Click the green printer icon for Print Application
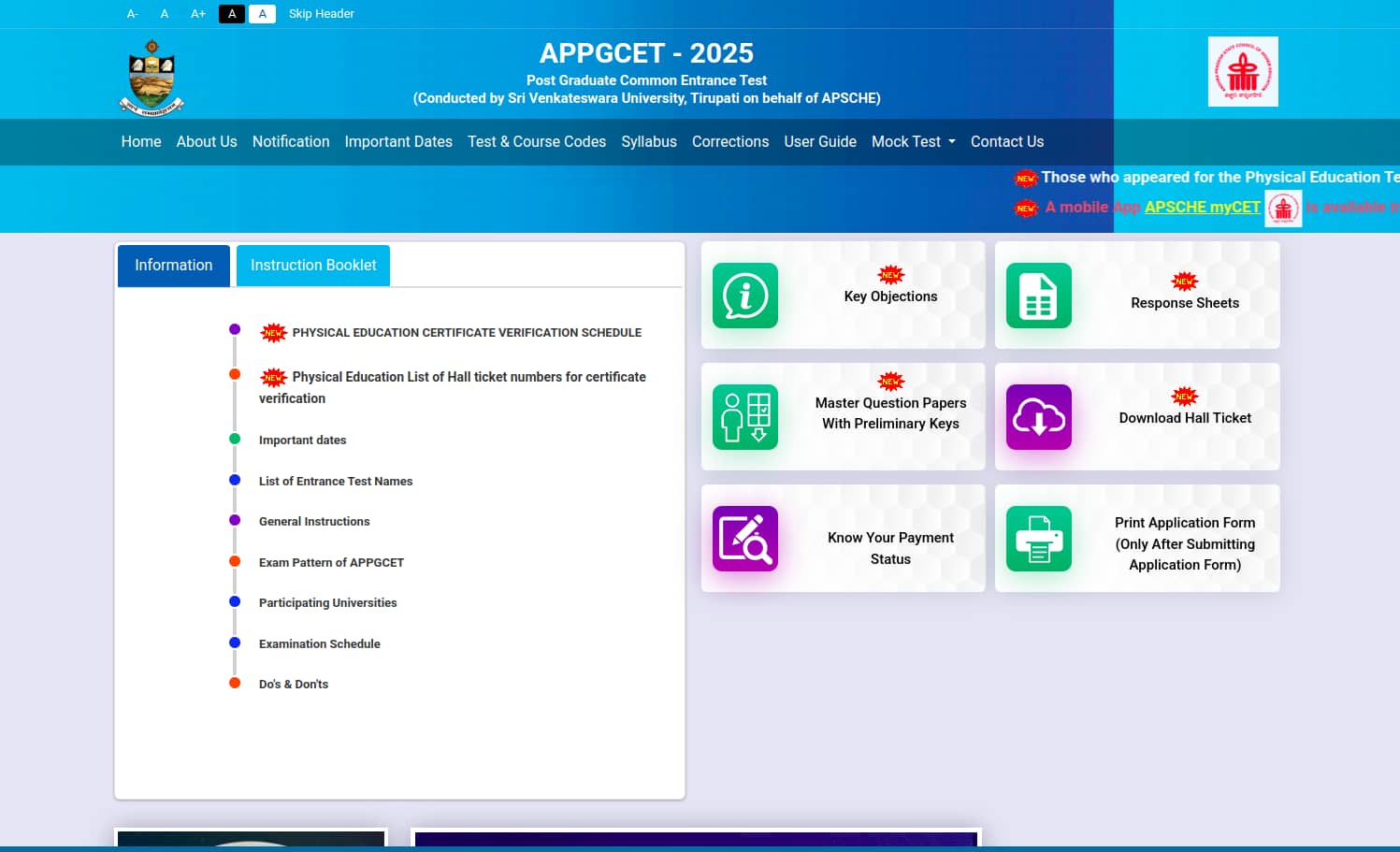 (x=1038, y=539)
